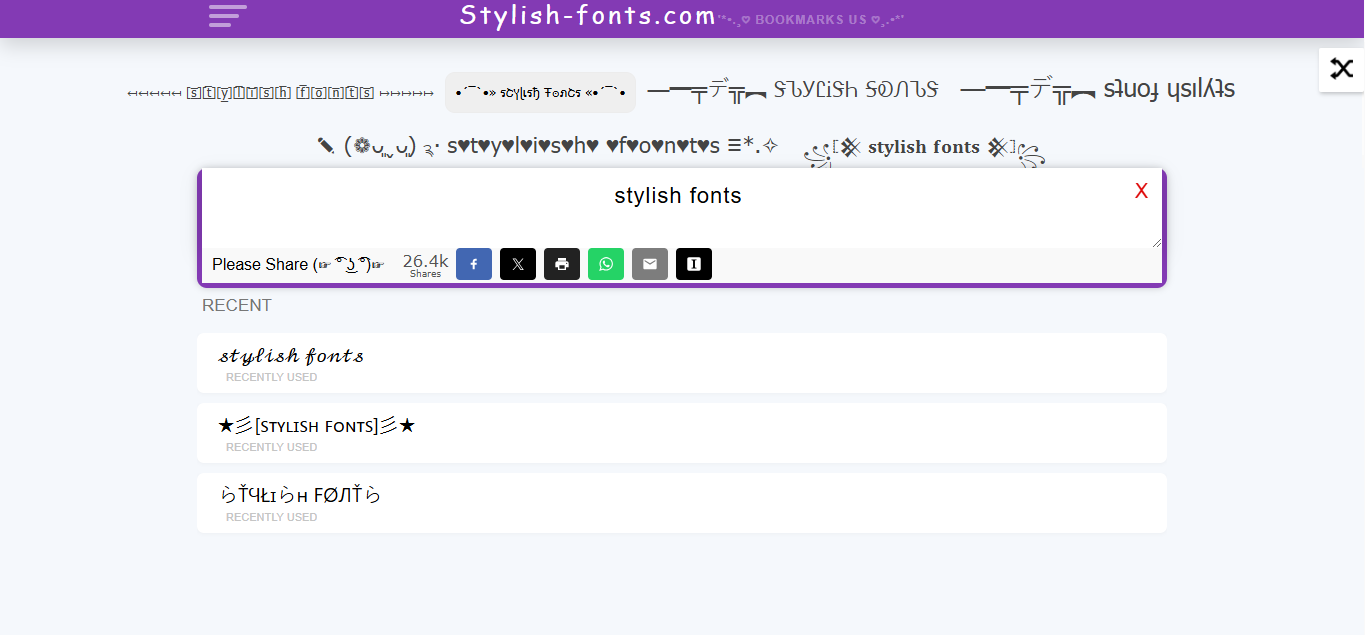Image resolution: width=1365 pixels, height=635 pixels.
Task: Clear input with red X
Action: [1141, 191]
